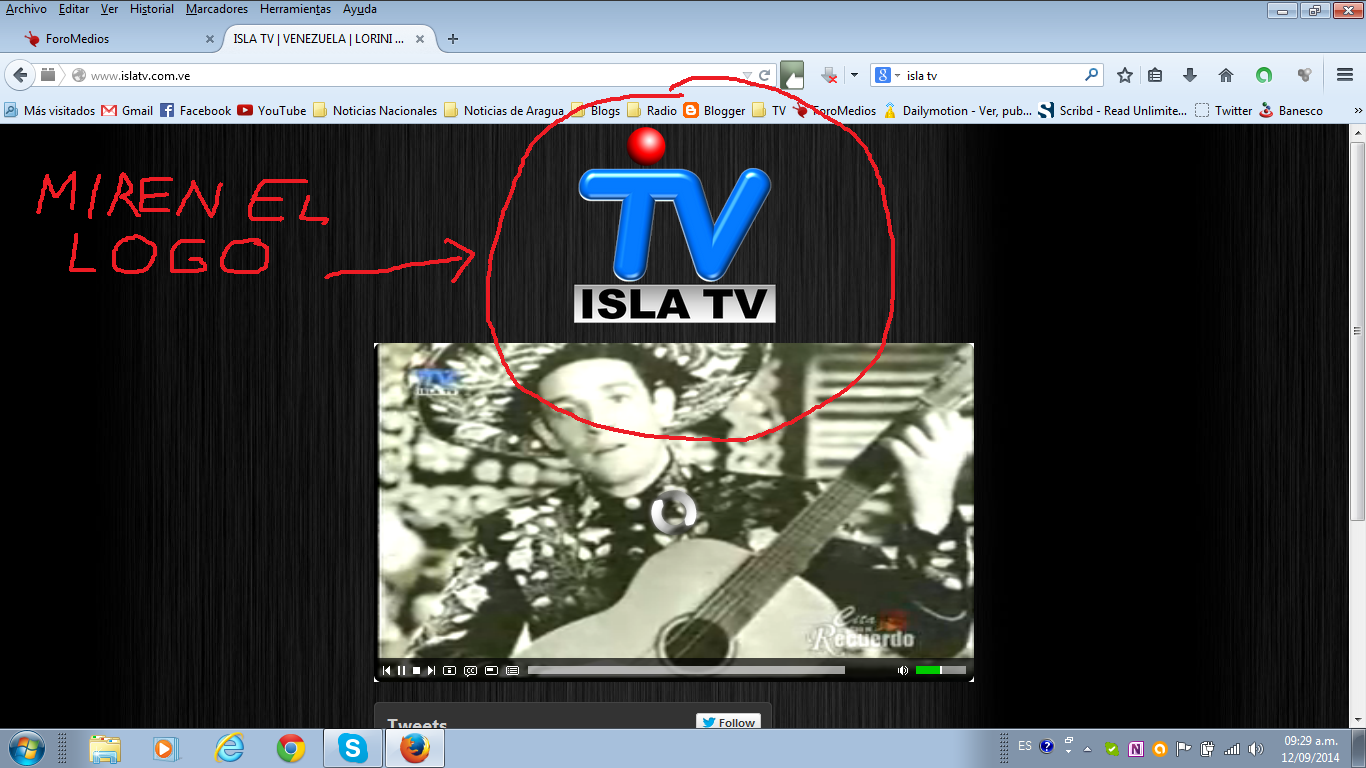Image resolution: width=1366 pixels, height=768 pixels.
Task: Close the ForoMedios tab
Action: [210, 39]
